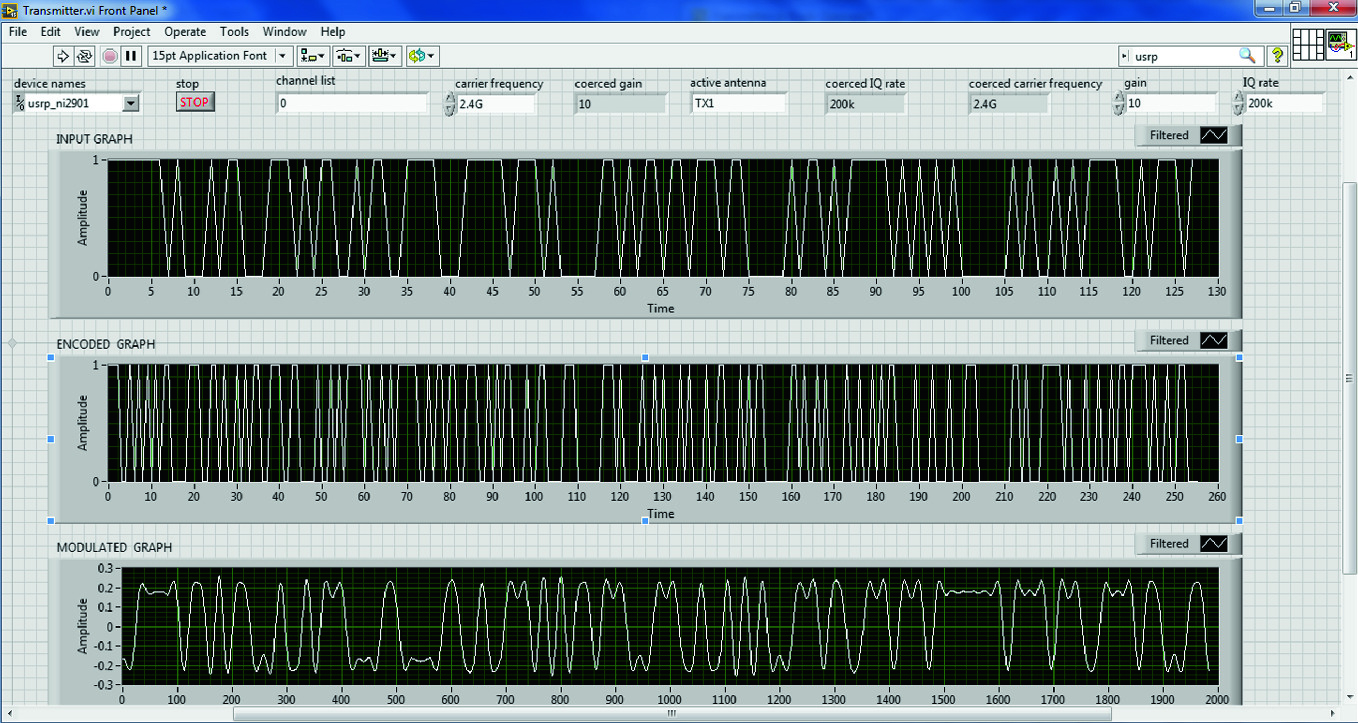Click the Reorder toolbar button
Screen dimensions: 1358x723
(x=423, y=56)
